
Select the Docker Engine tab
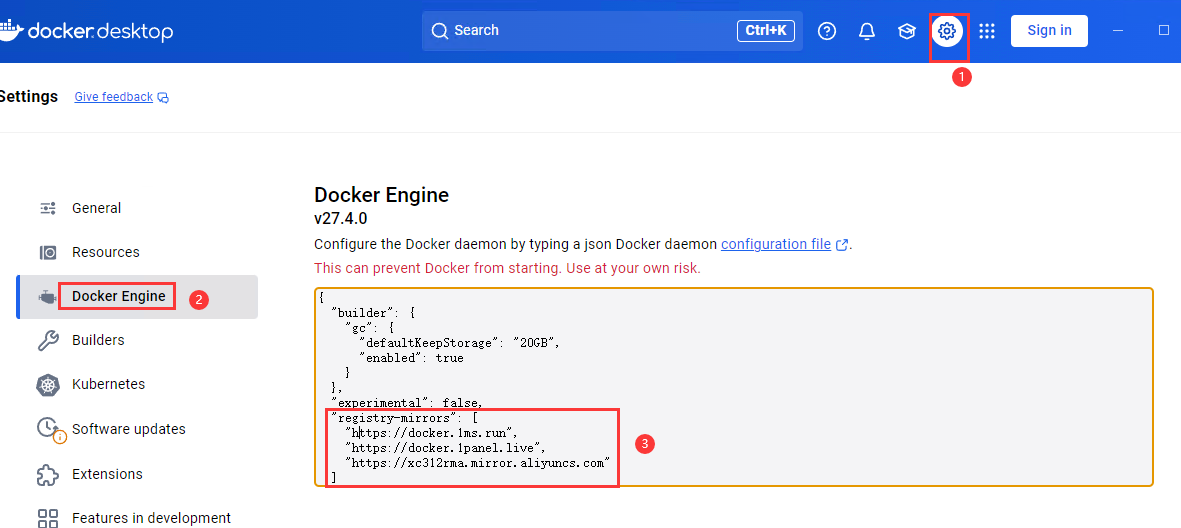(137, 297)
